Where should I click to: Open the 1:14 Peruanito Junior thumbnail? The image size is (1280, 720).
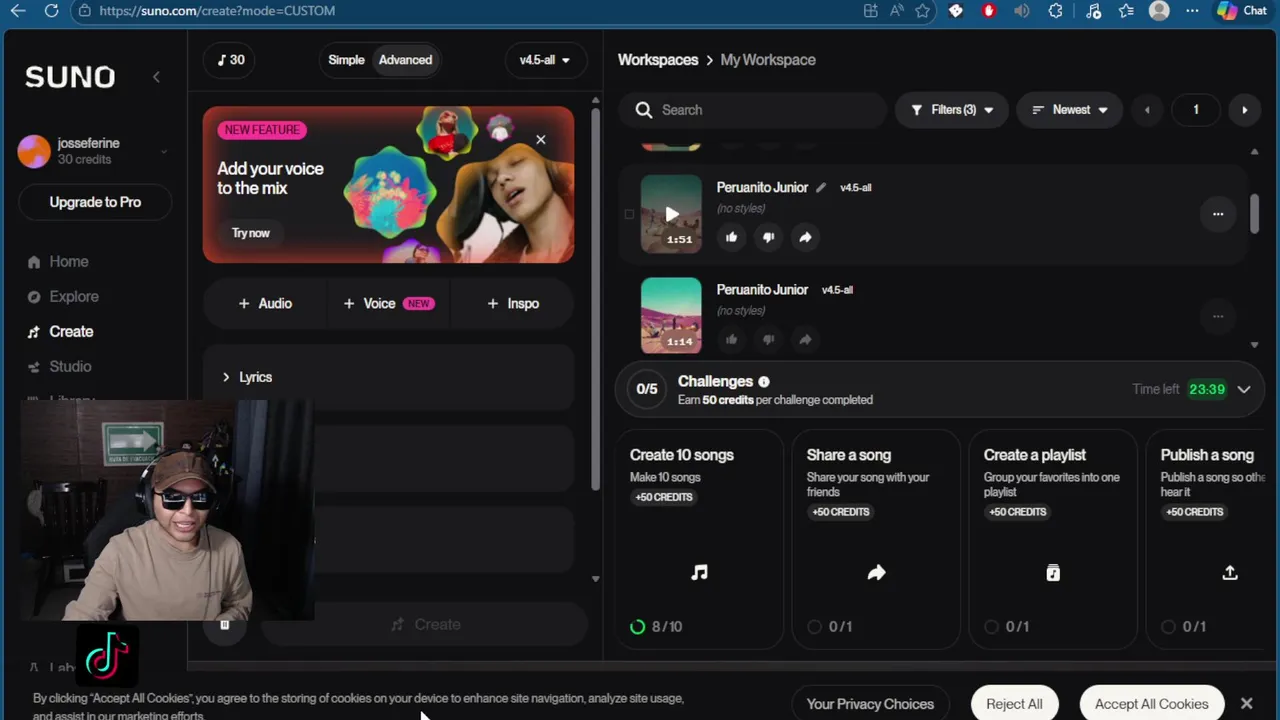pyautogui.click(x=671, y=315)
